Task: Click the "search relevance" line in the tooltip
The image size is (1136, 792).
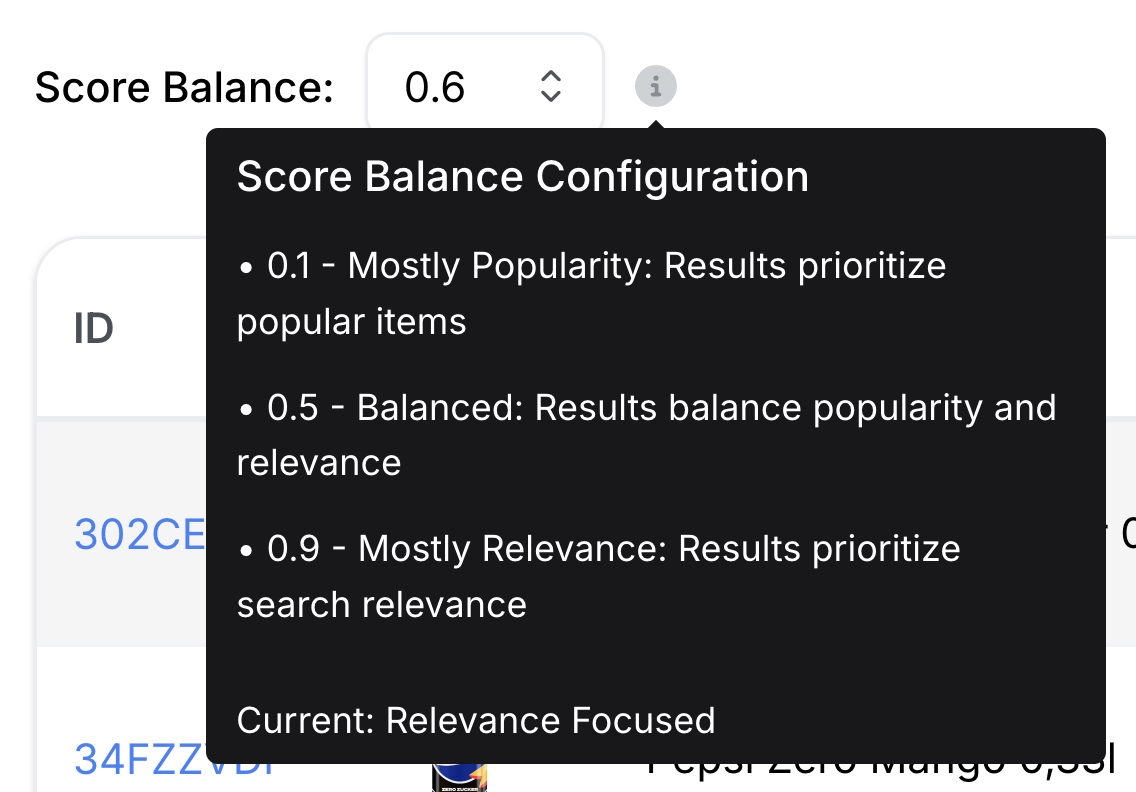Action: click(382, 604)
